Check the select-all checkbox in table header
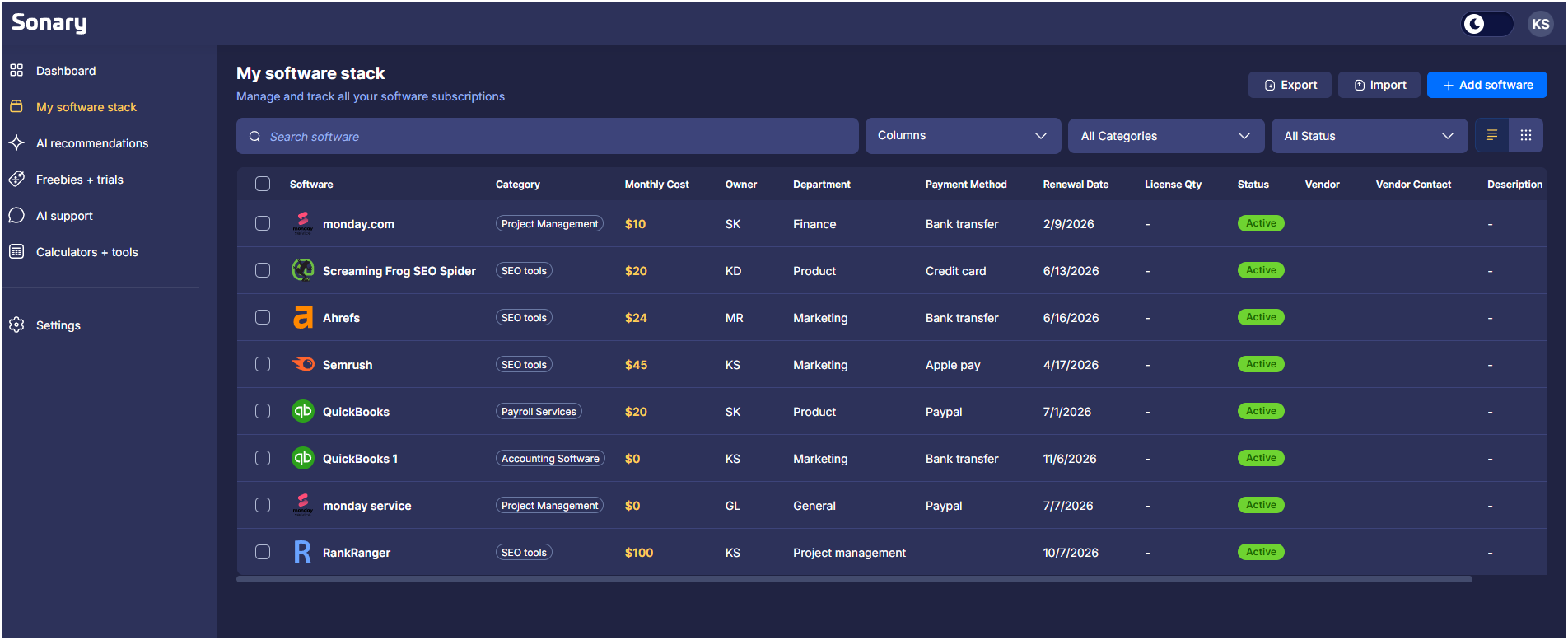This screenshot has height=640, width=1568. pyautogui.click(x=263, y=184)
